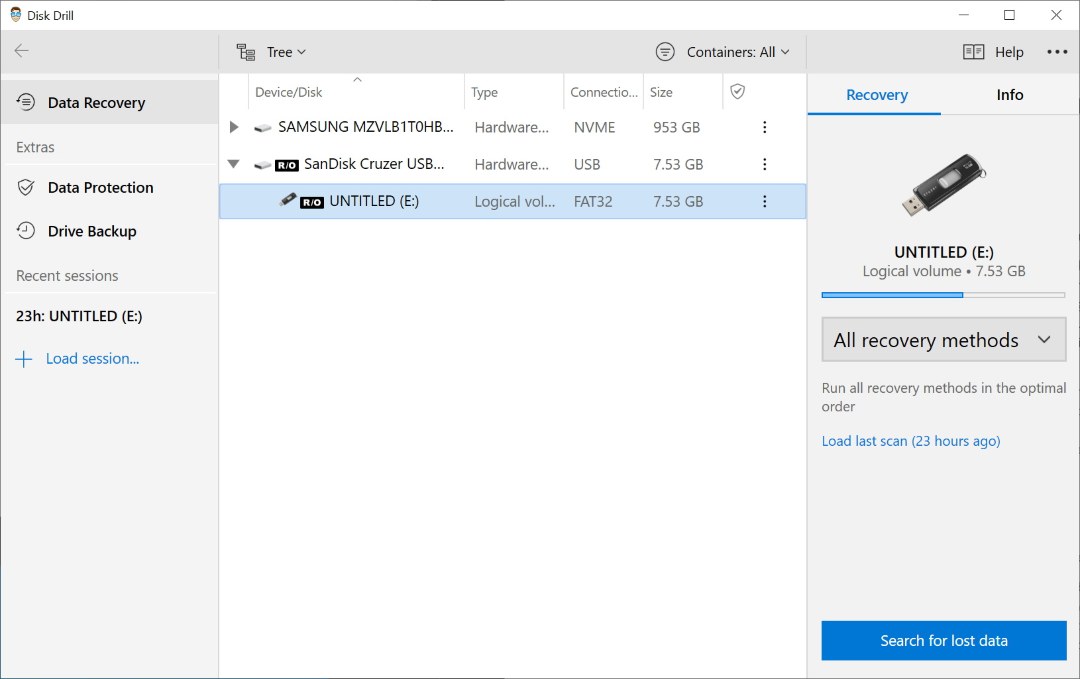Click the Drive Backup clock icon
1080x679 pixels.
[25, 231]
